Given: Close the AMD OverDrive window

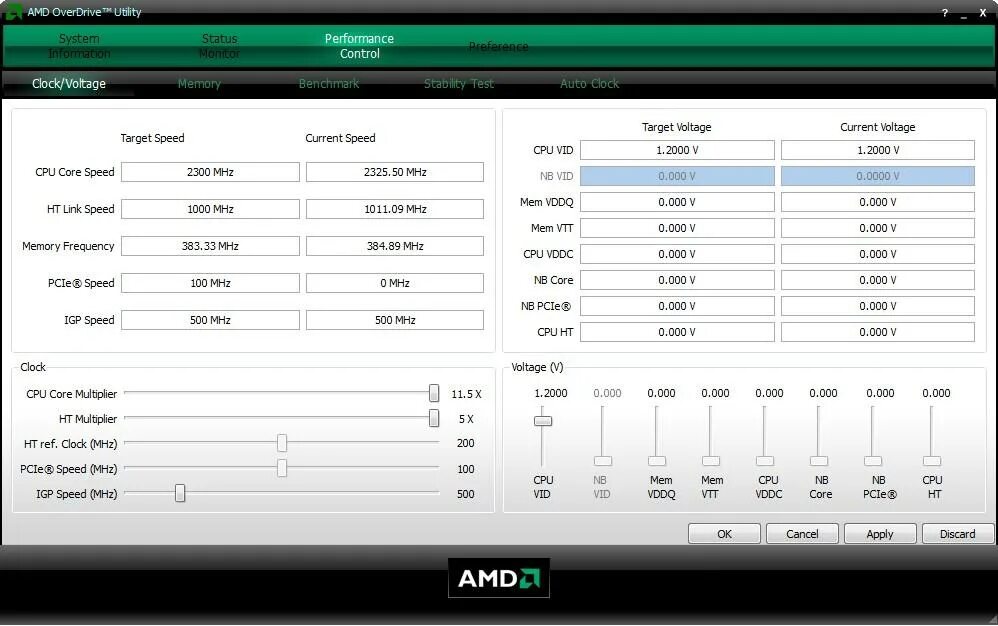Looking at the screenshot, I should [983, 13].
